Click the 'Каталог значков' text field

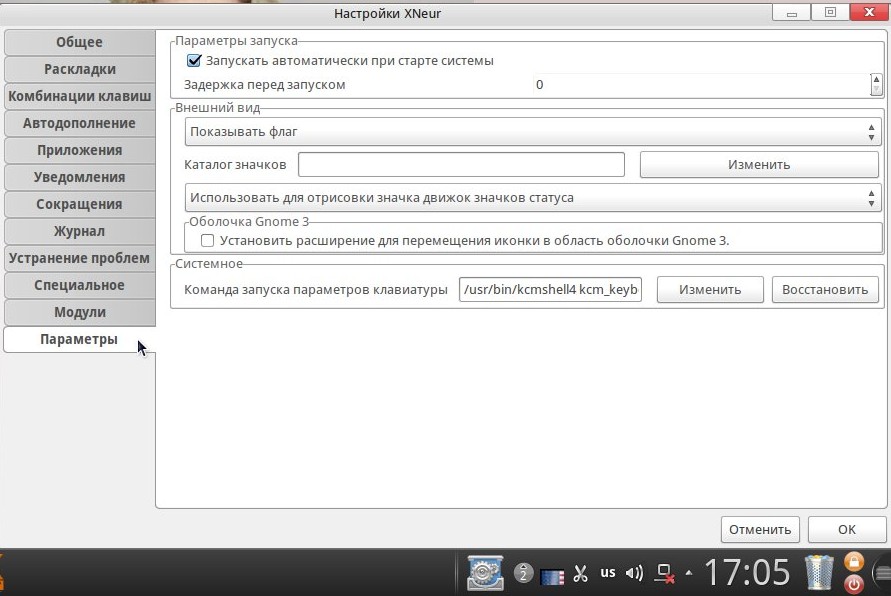click(461, 165)
